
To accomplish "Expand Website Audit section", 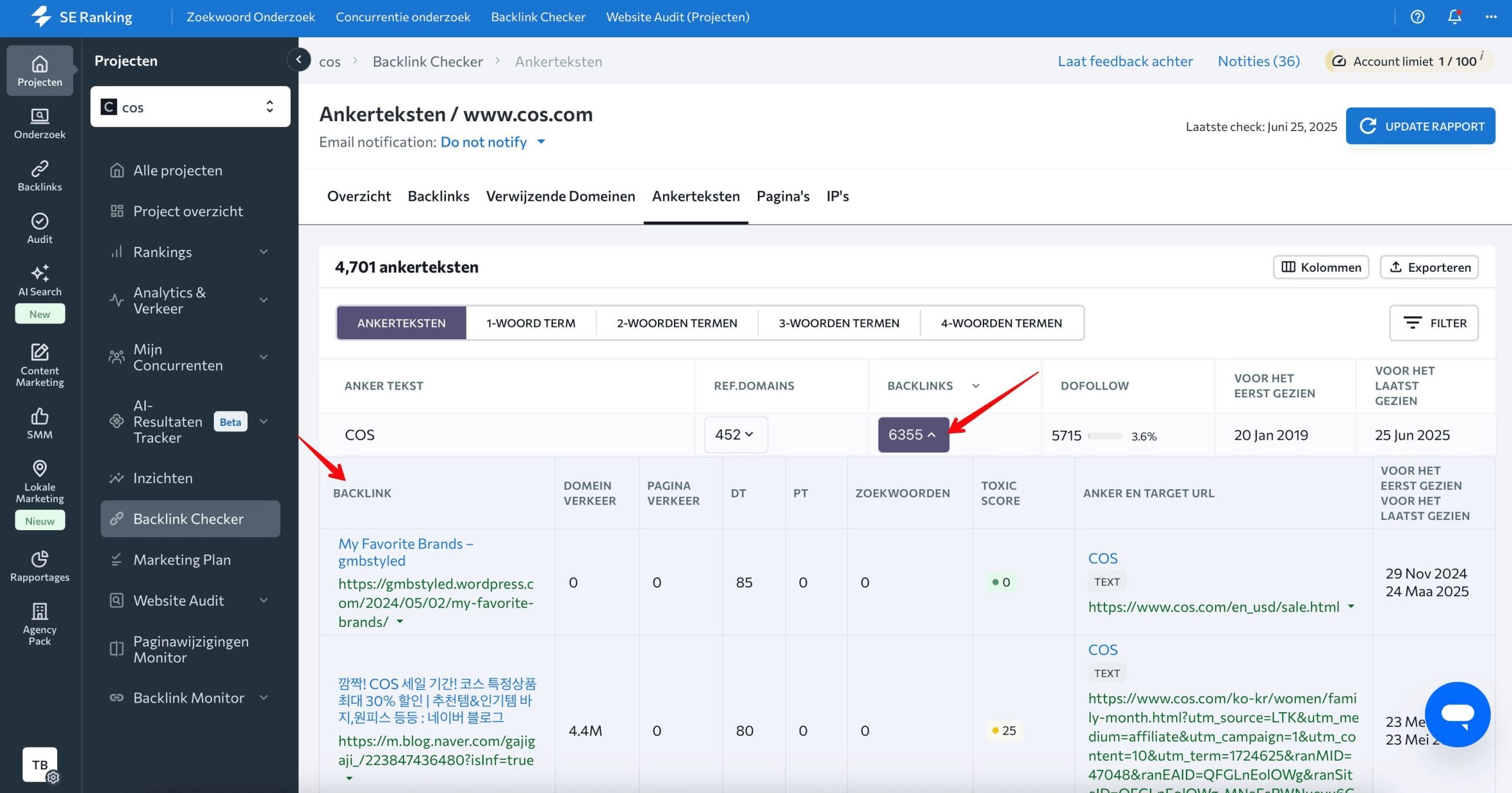I will [x=264, y=600].
